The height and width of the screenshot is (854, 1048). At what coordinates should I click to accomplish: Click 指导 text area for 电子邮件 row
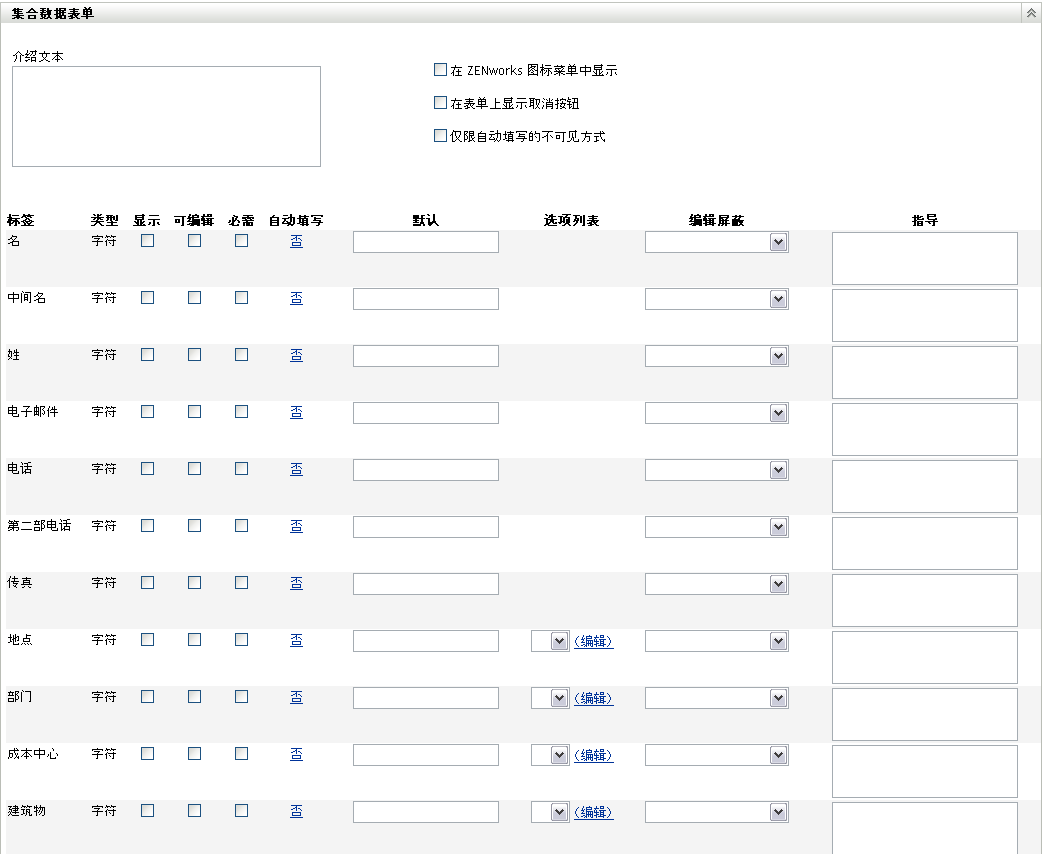point(924,429)
